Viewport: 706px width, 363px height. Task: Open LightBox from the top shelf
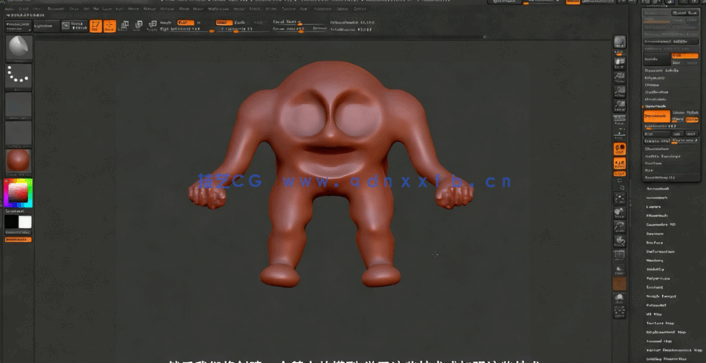pyautogui.click(x=47, y=26)
